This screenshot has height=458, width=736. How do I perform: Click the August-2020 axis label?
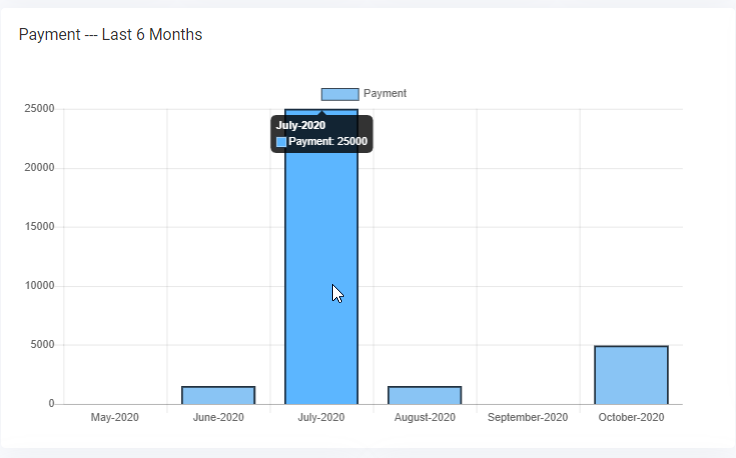tap(424, 417)
